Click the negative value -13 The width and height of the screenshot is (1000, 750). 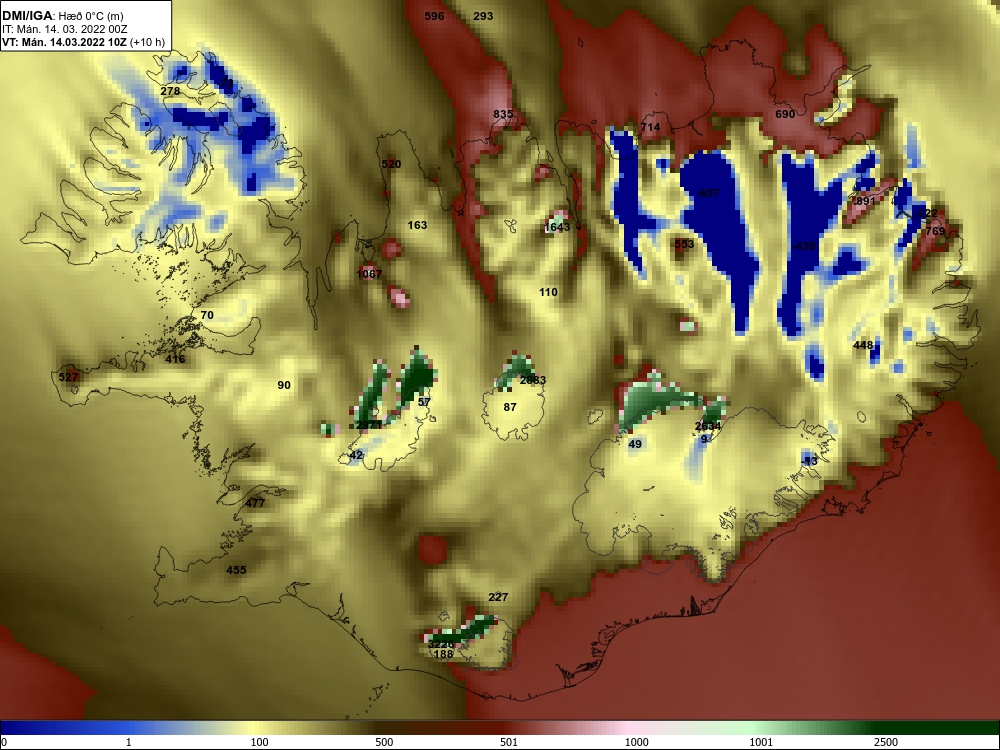coord(809,461)
